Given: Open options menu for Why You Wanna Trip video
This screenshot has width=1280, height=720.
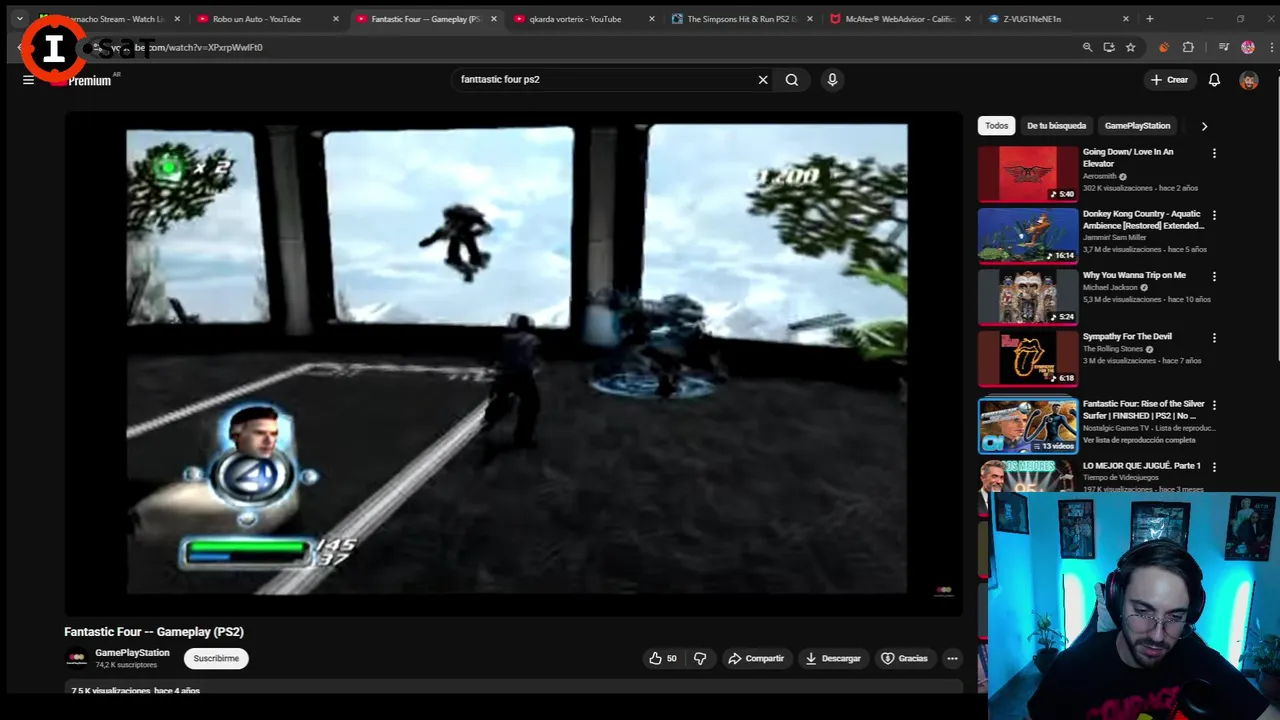Looking at the screenshot, I should coord(1214,277).
